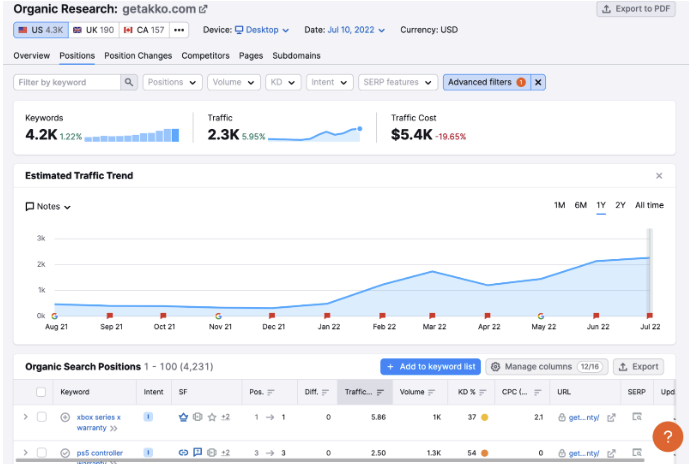Open the Position Changes tab

point(138,56)
